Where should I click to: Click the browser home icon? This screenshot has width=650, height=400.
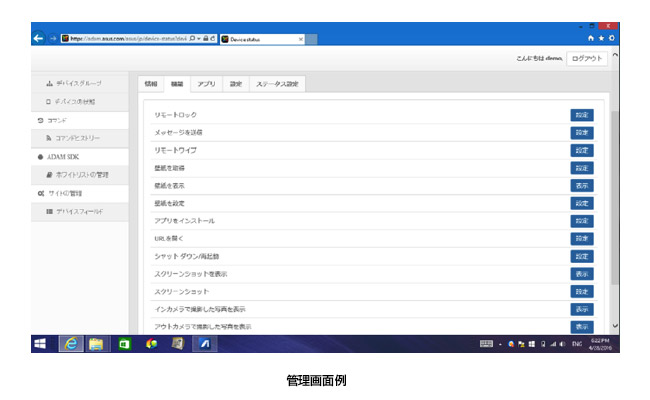[x=591, y=38]
